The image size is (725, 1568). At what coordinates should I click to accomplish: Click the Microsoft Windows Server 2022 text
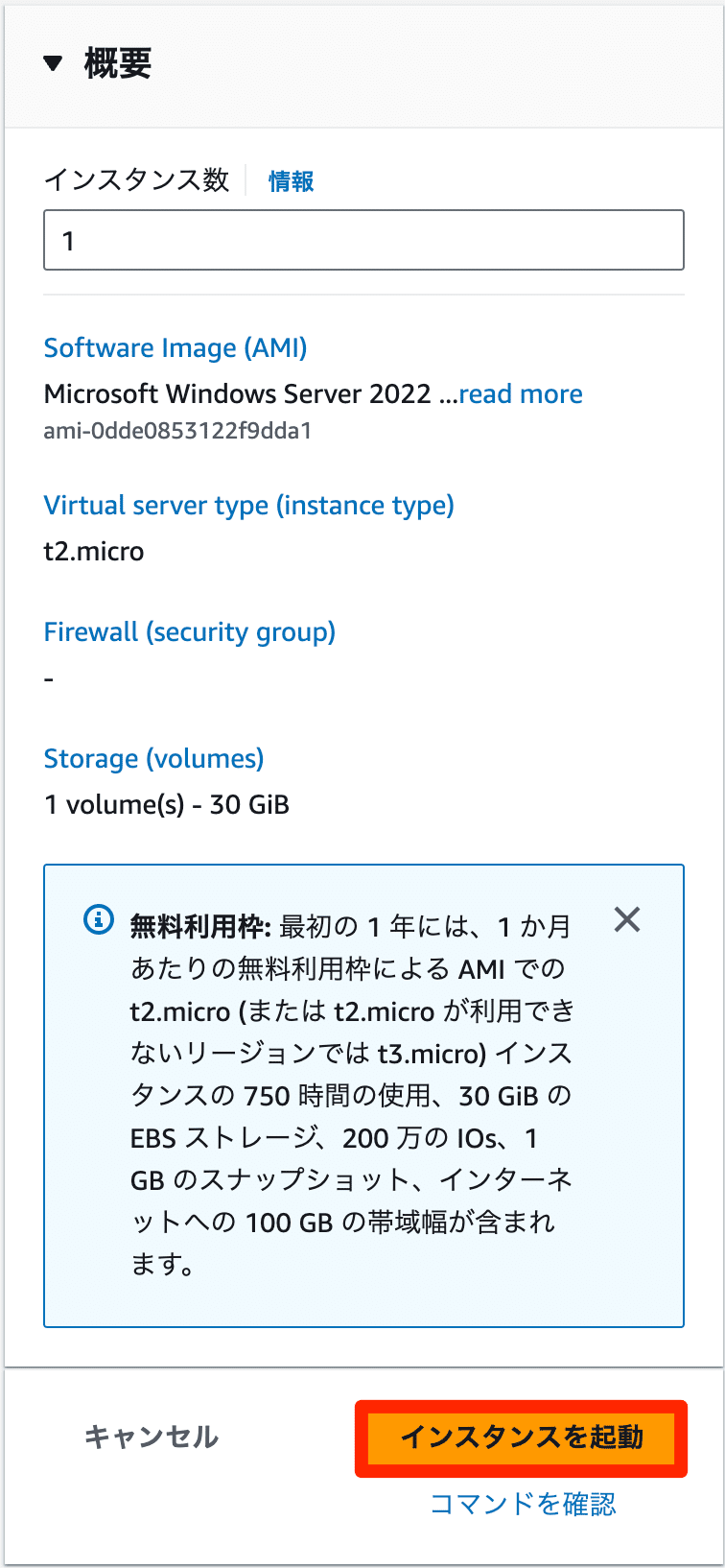238,393
